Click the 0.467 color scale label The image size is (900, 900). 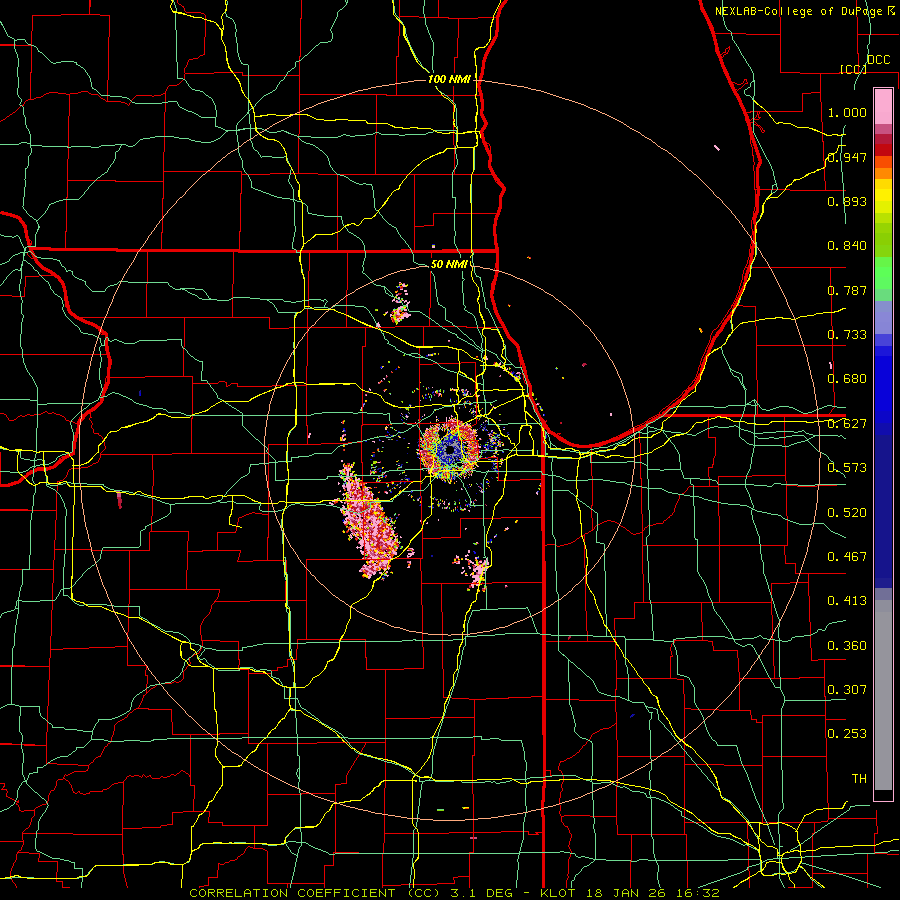point(847,557)
